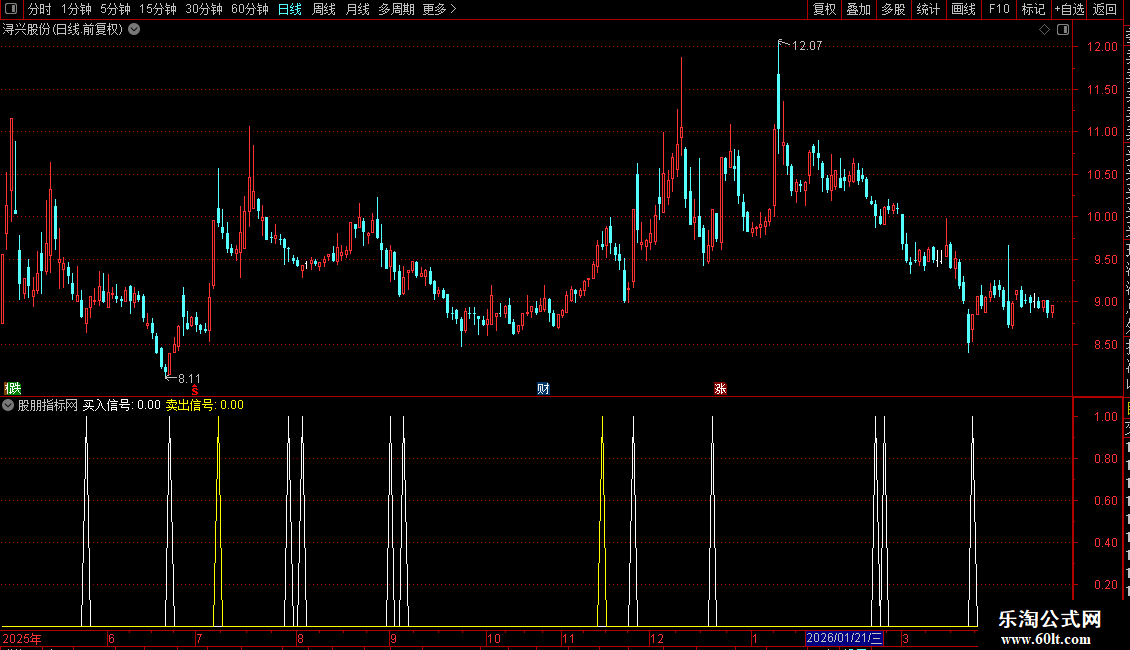Click the 复权 adjustment button

(824, 9)
